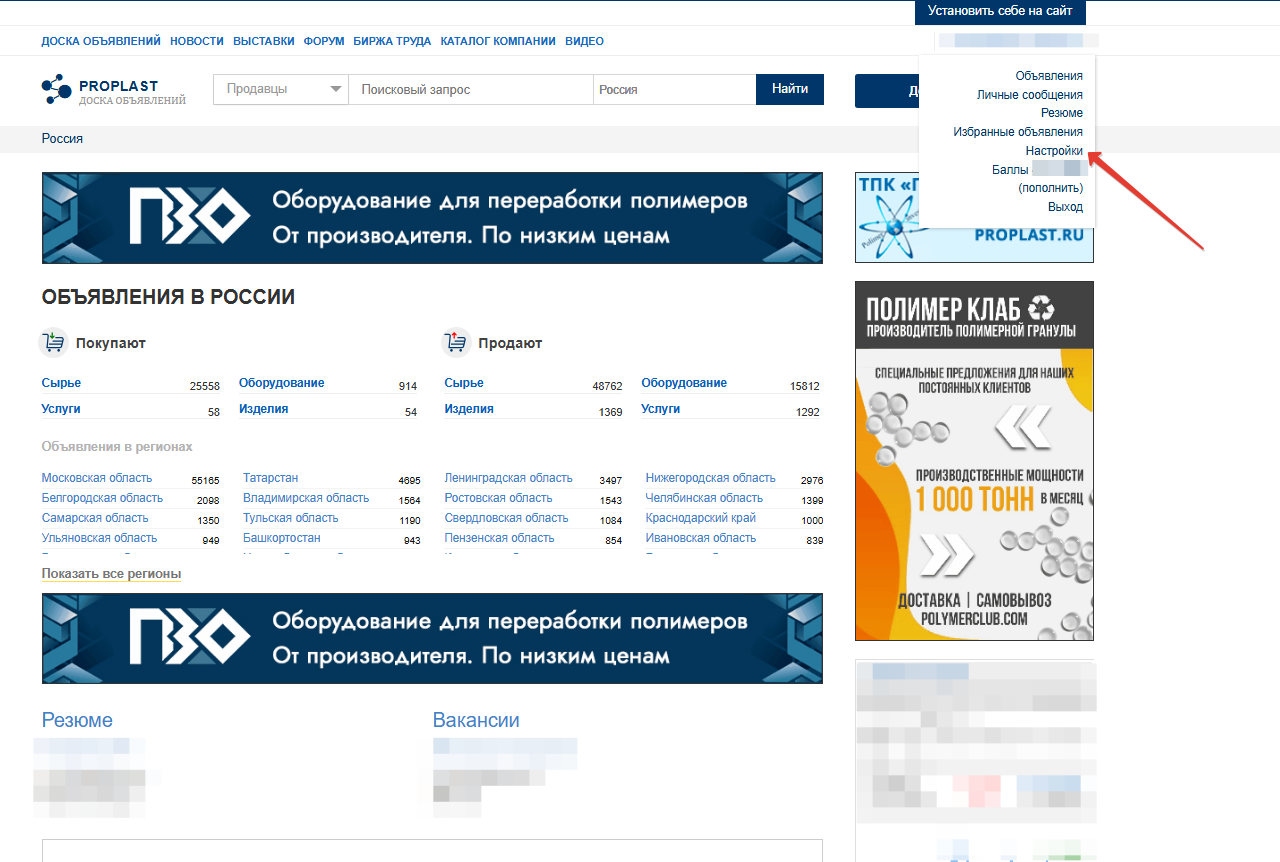The image size is (1280, 862).
Task: Click the Россия region input field
Action: 673,90
